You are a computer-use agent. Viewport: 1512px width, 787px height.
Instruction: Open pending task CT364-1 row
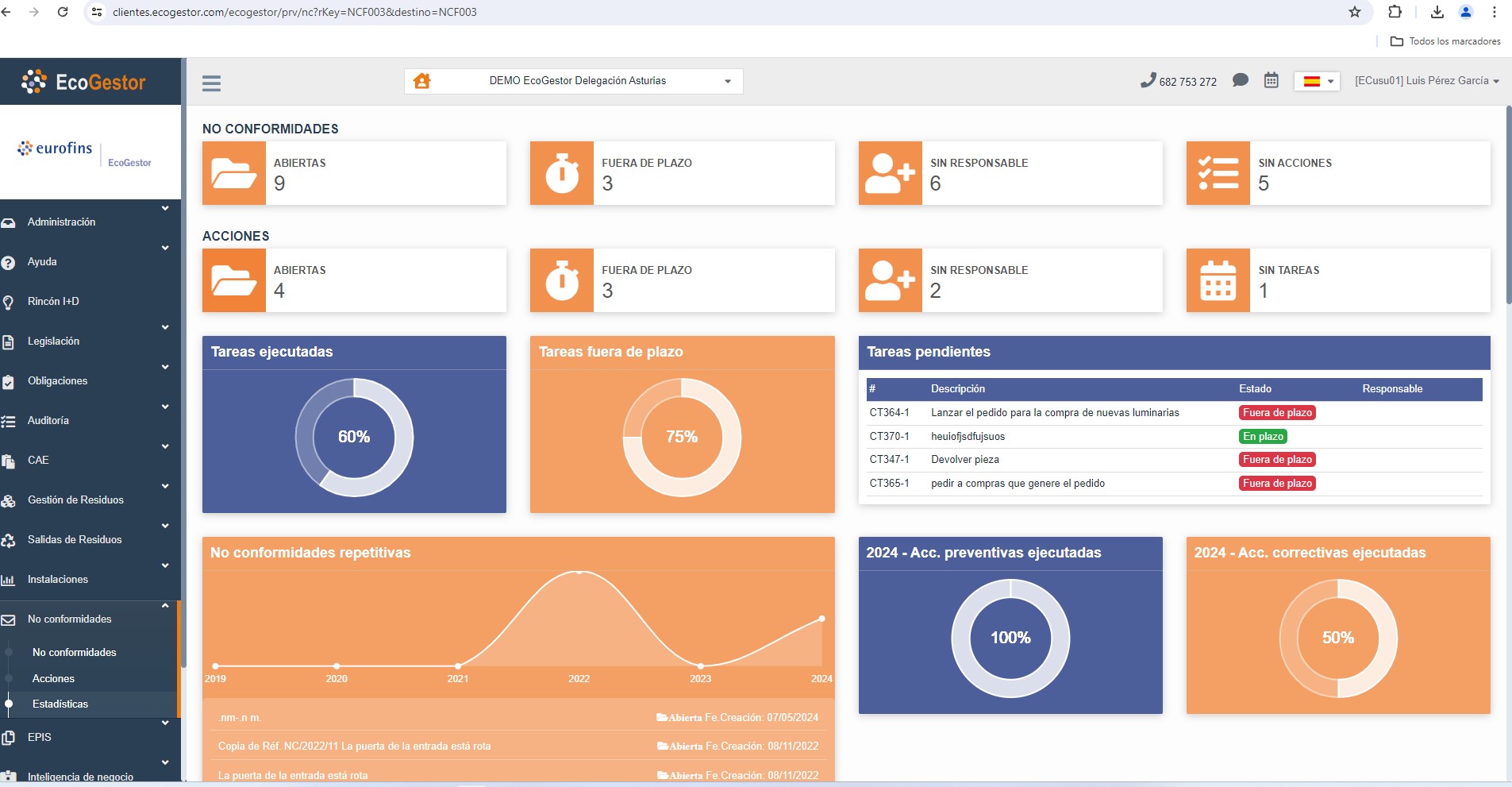1054,413
